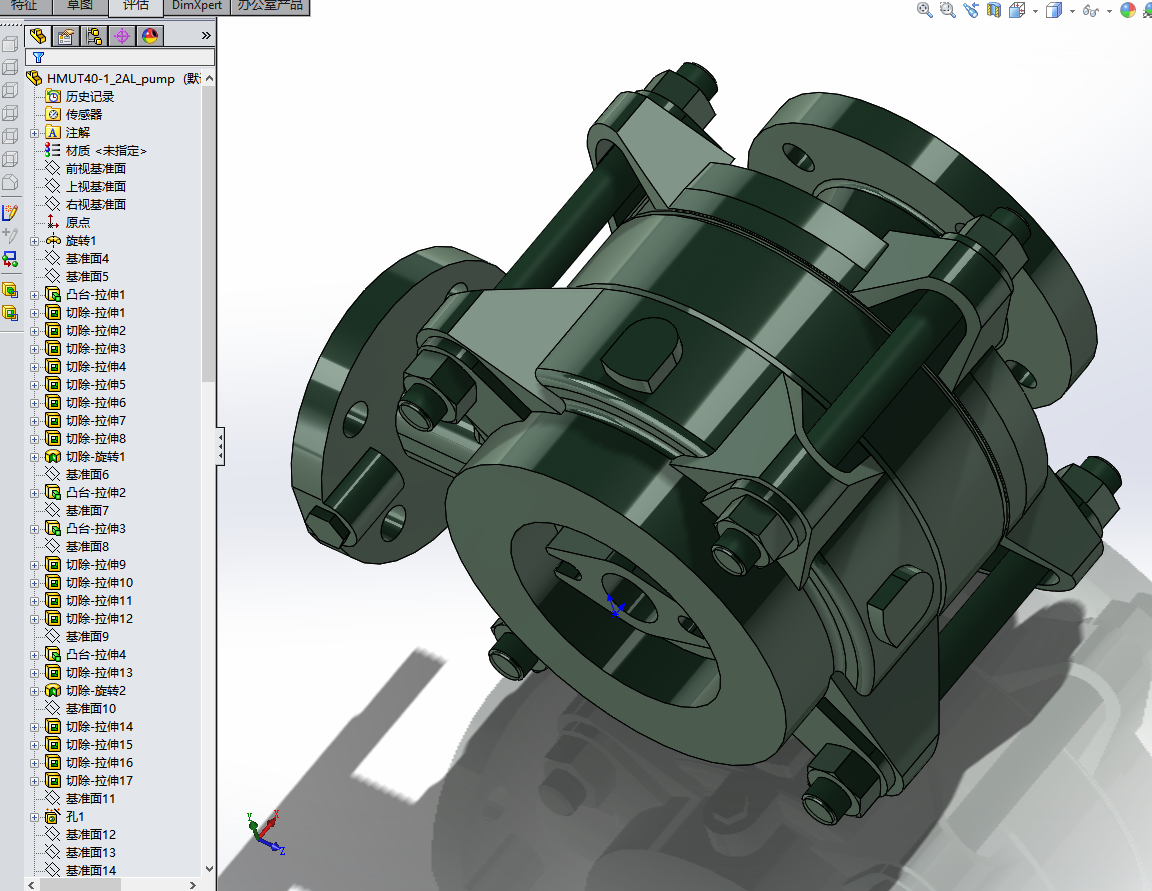Click Edit Appearance color ball icon
Image resolution: width=1152 pixels, height=891 pixels.
pos(1128,10)
